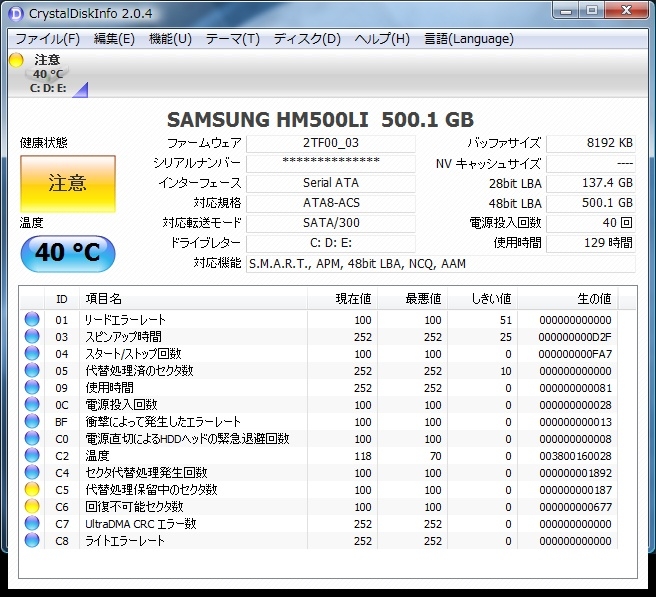Open the テーマ(T) menu
The width and height of the screenshot is (656, 597).
[233, 39]
